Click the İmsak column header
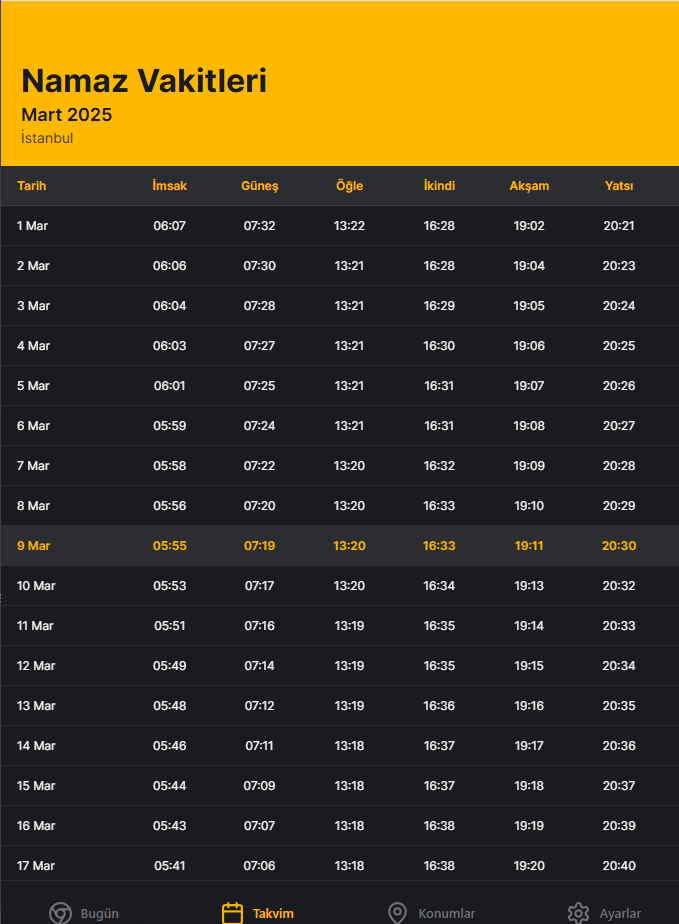This screenshot has height=924, width=679. (x=170, y=186)
